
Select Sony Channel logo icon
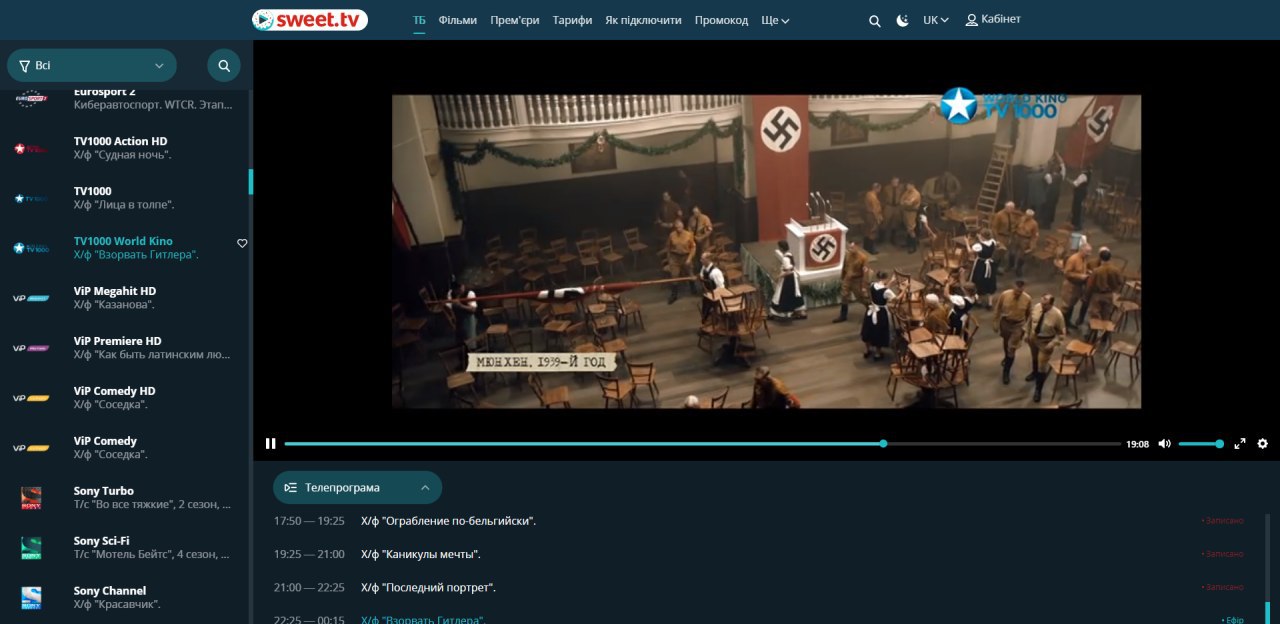click(31, 598)
